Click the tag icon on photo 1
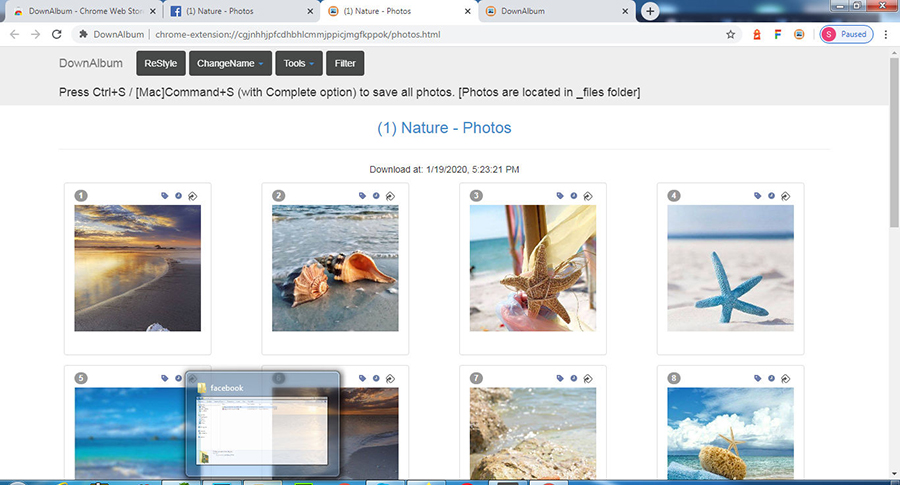The image size is (900, 485). [165, 196]
